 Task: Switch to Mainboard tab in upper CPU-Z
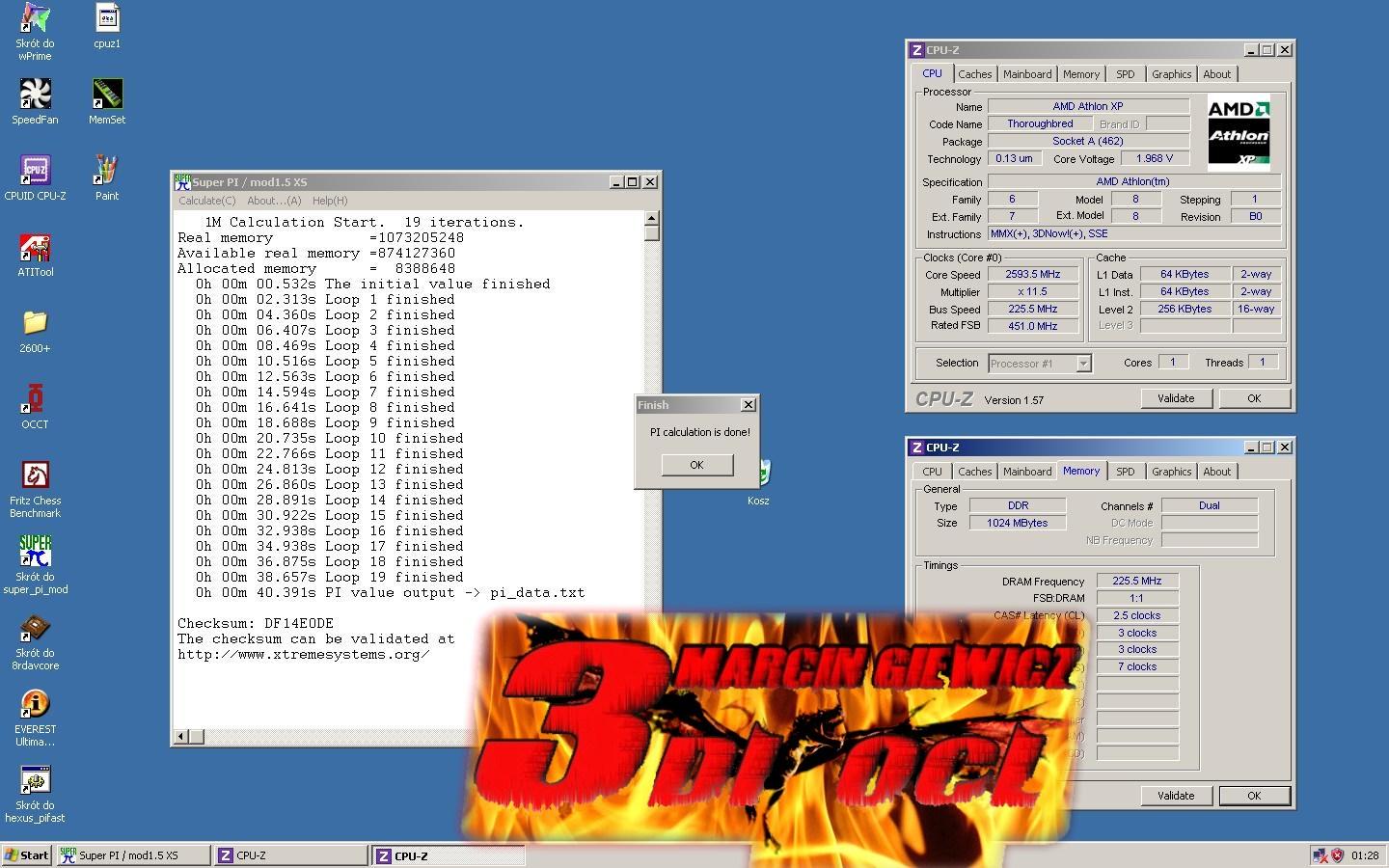1027,74
